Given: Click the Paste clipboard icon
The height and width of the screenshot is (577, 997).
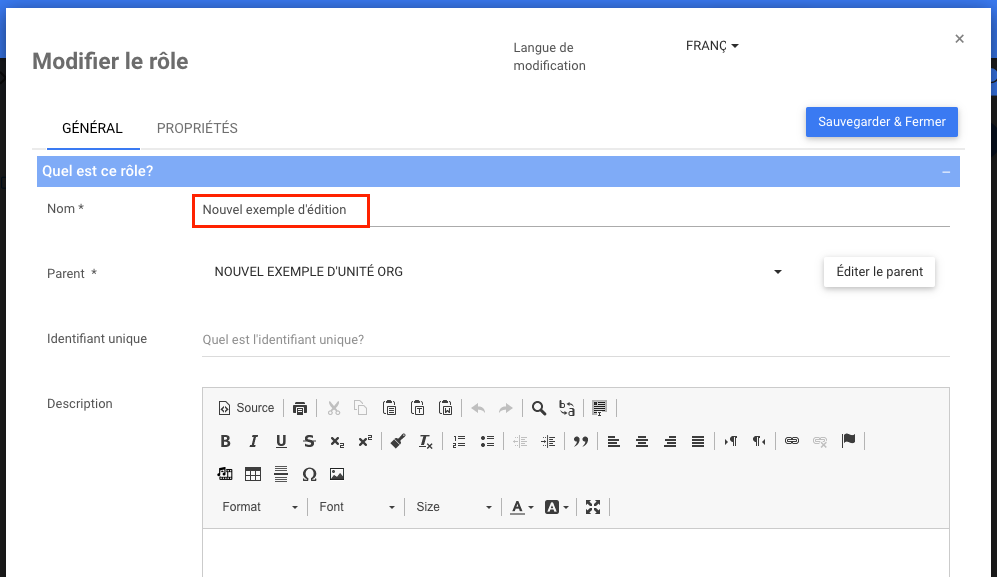Looking at the screenshot, I should [389, 408].
